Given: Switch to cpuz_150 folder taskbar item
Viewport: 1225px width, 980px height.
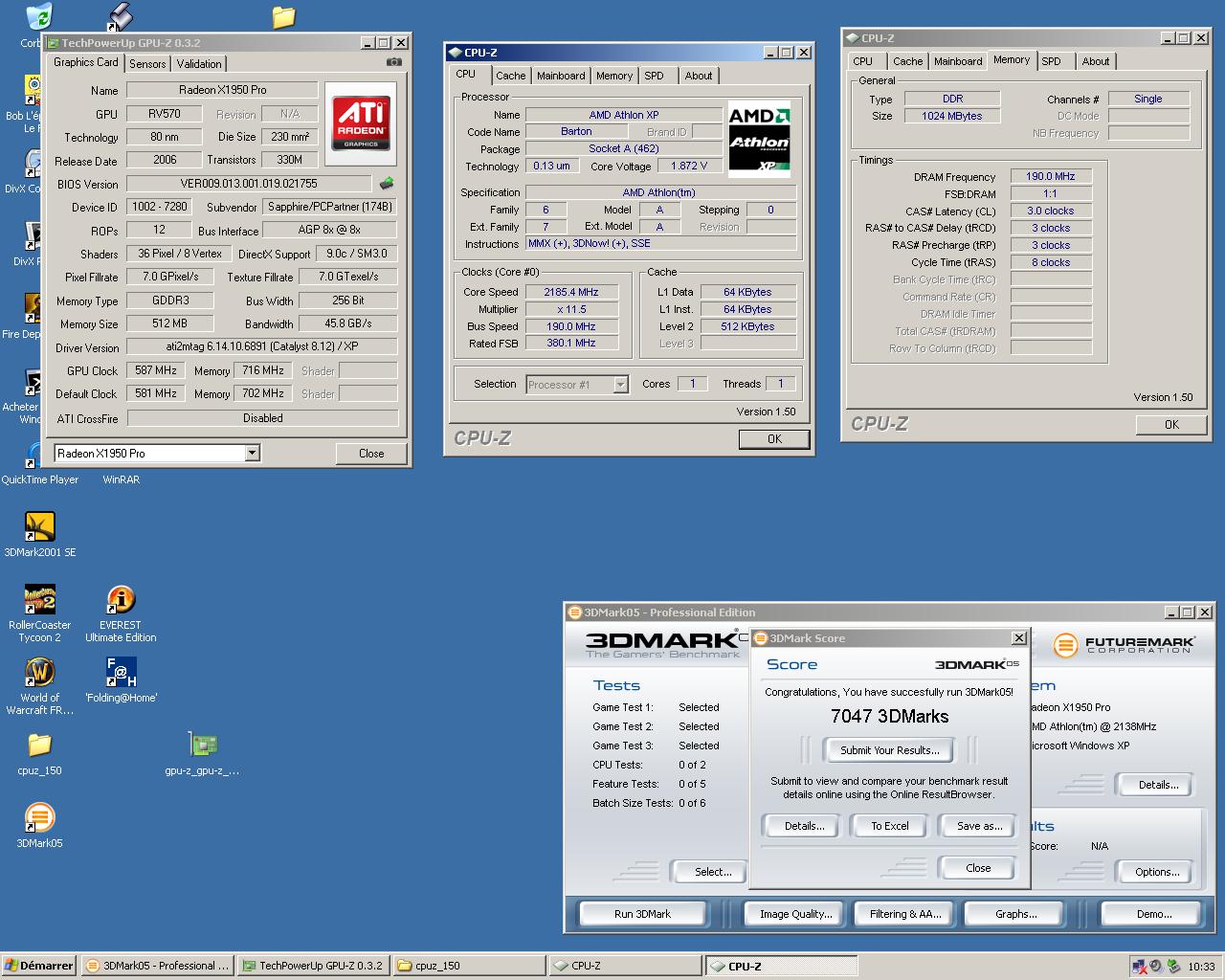Looking at the screenshot, I should coord(469,966).
